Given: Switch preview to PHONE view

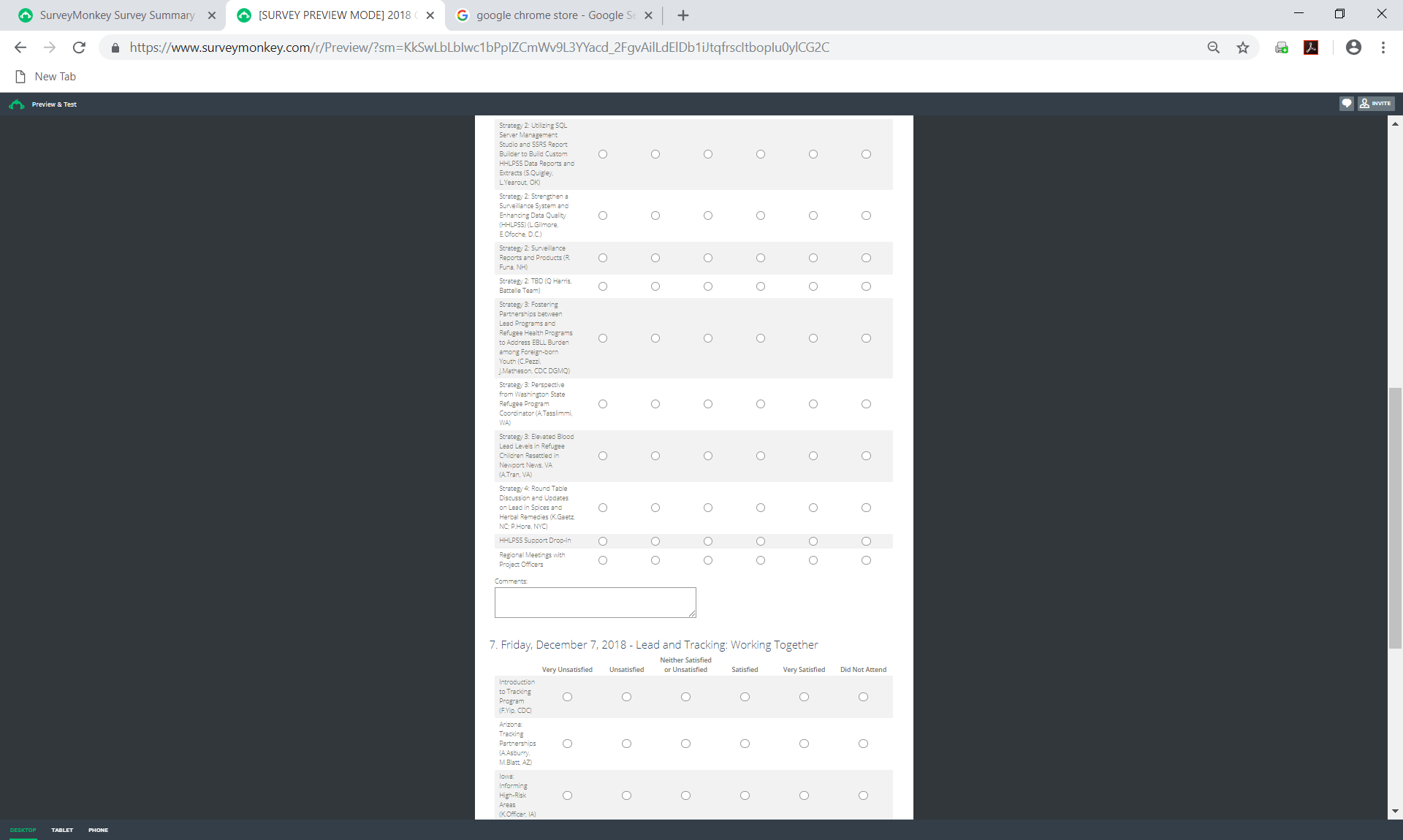Looking at the screenshot, I should tap(98, 830).
